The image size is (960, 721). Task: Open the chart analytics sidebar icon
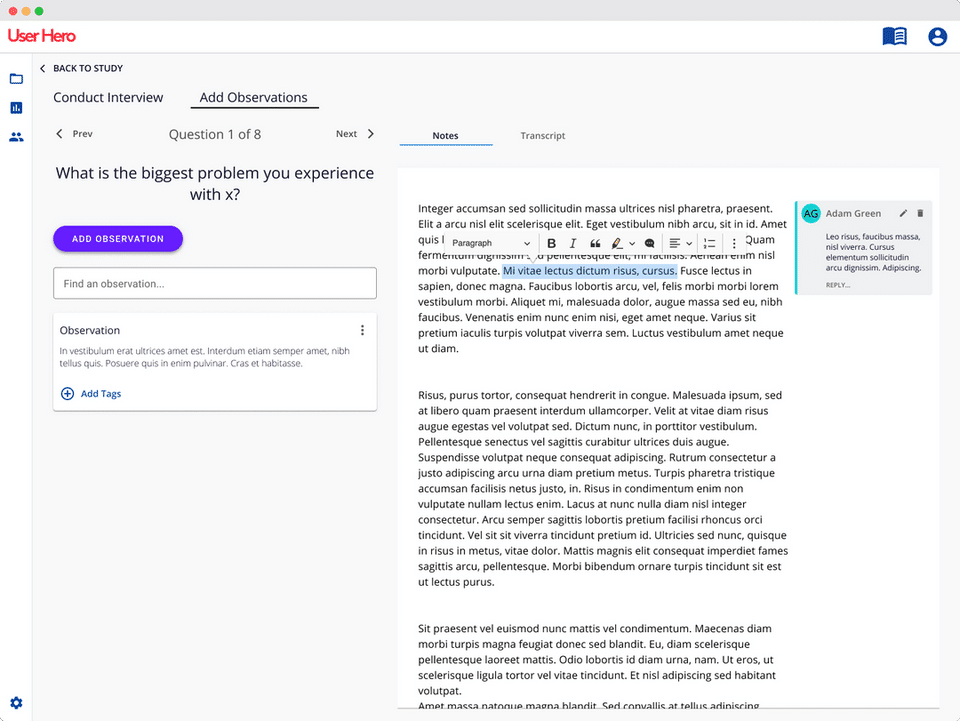[17, 108]
